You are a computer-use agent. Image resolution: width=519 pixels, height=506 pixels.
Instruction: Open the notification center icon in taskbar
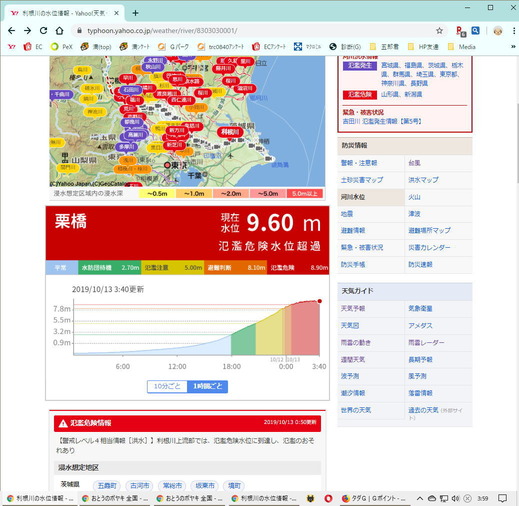click(x=502, y=498)
